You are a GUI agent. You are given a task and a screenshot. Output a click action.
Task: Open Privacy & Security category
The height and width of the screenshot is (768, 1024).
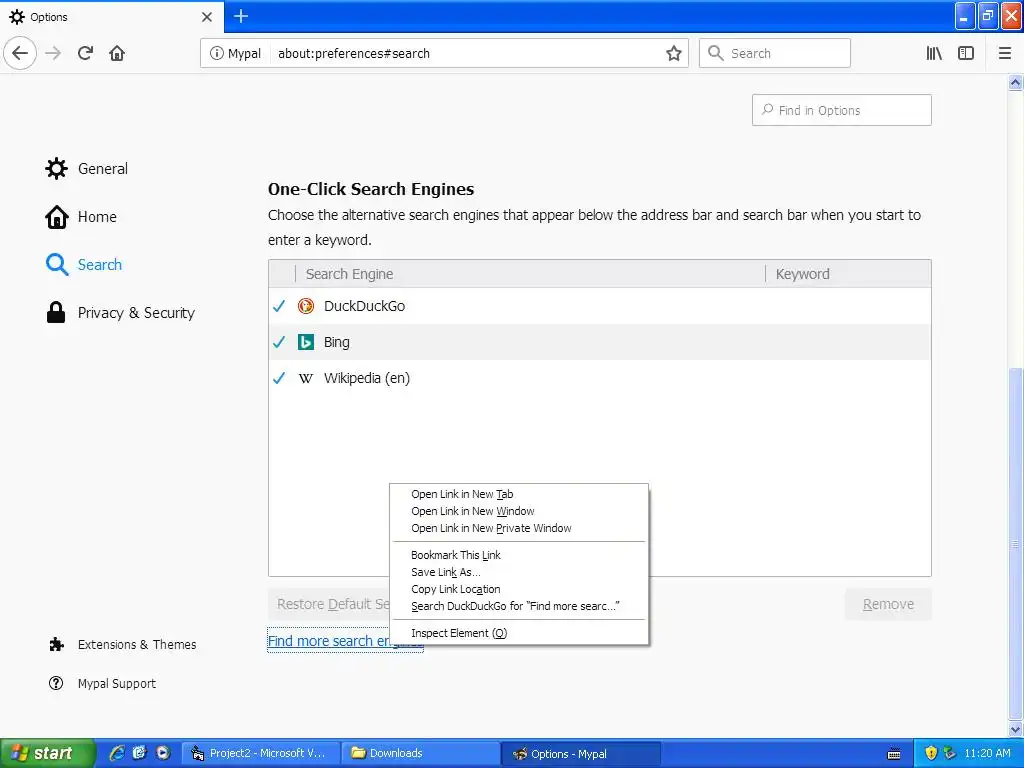(x=120, y=313)
